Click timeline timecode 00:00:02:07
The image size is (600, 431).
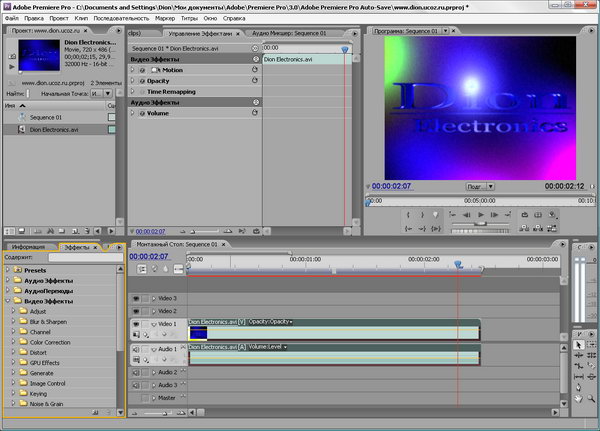(x=148, y=256)
